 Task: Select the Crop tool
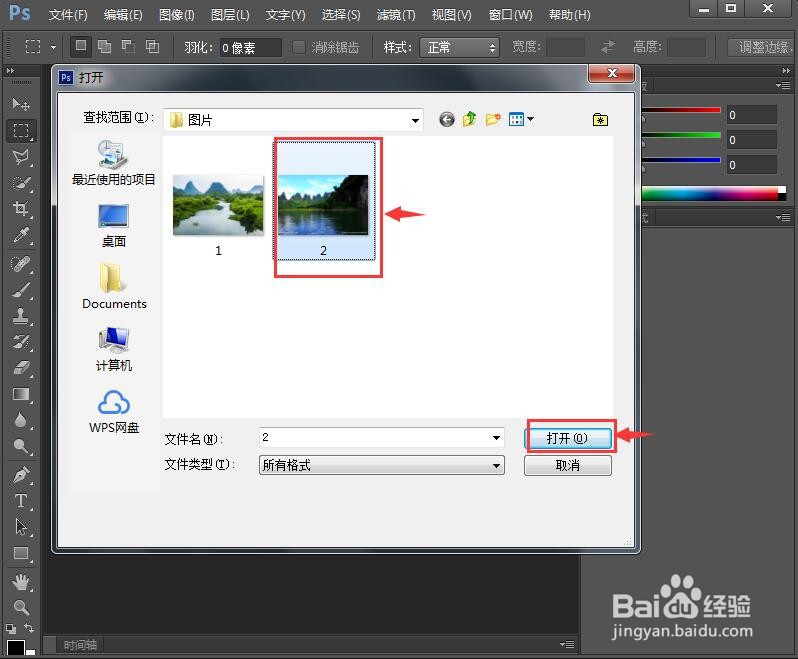21,209
